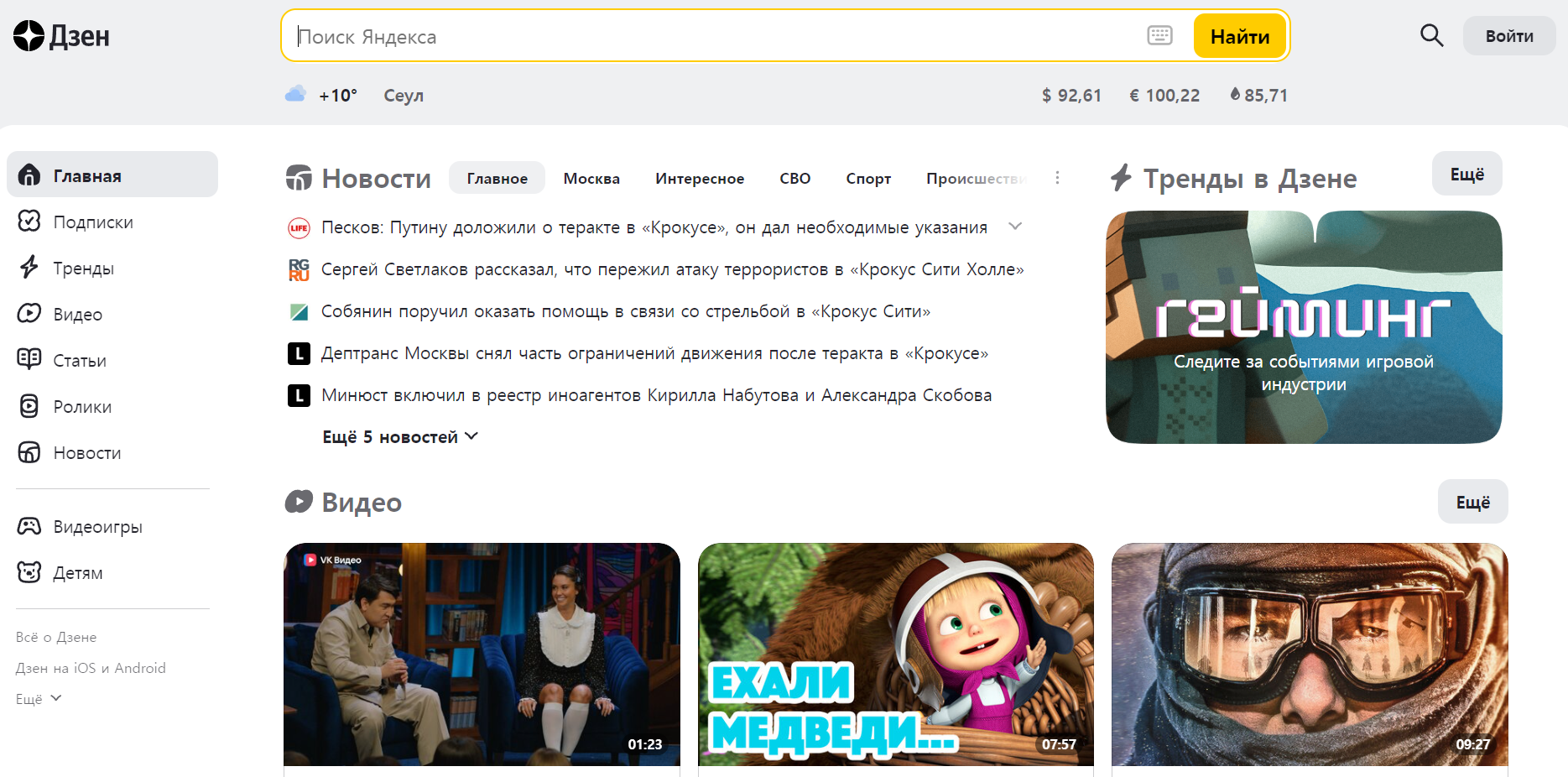
Task: Open Сергей Светлаков Крокус headline
Action: (672, 269)
